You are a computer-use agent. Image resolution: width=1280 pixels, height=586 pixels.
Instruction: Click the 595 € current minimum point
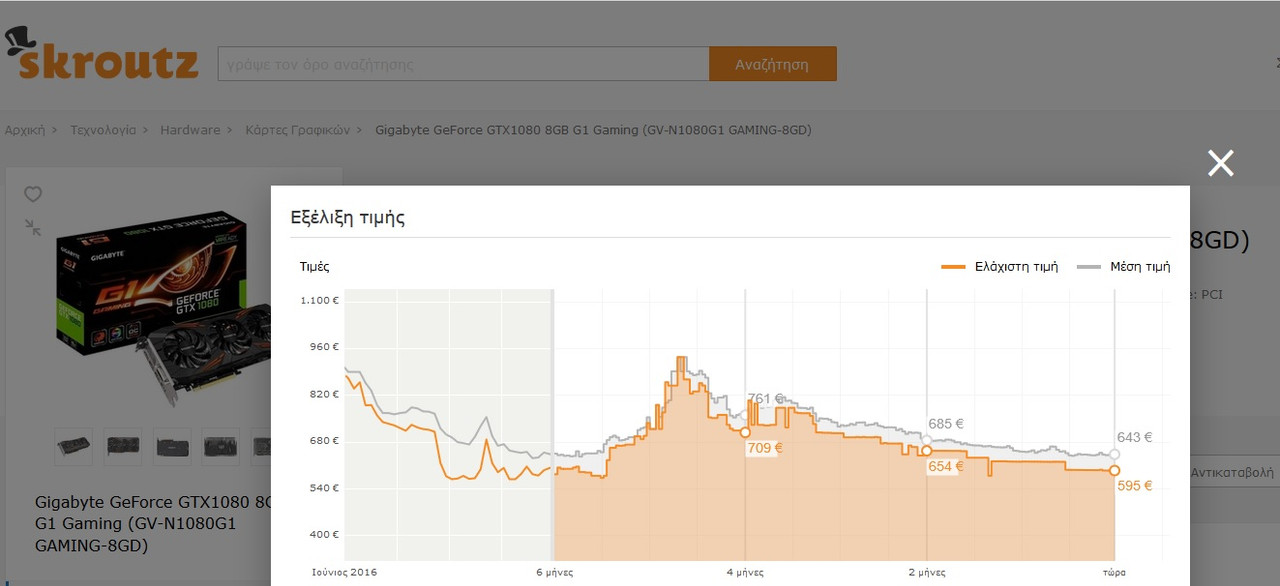click(x=1115, y=470)
